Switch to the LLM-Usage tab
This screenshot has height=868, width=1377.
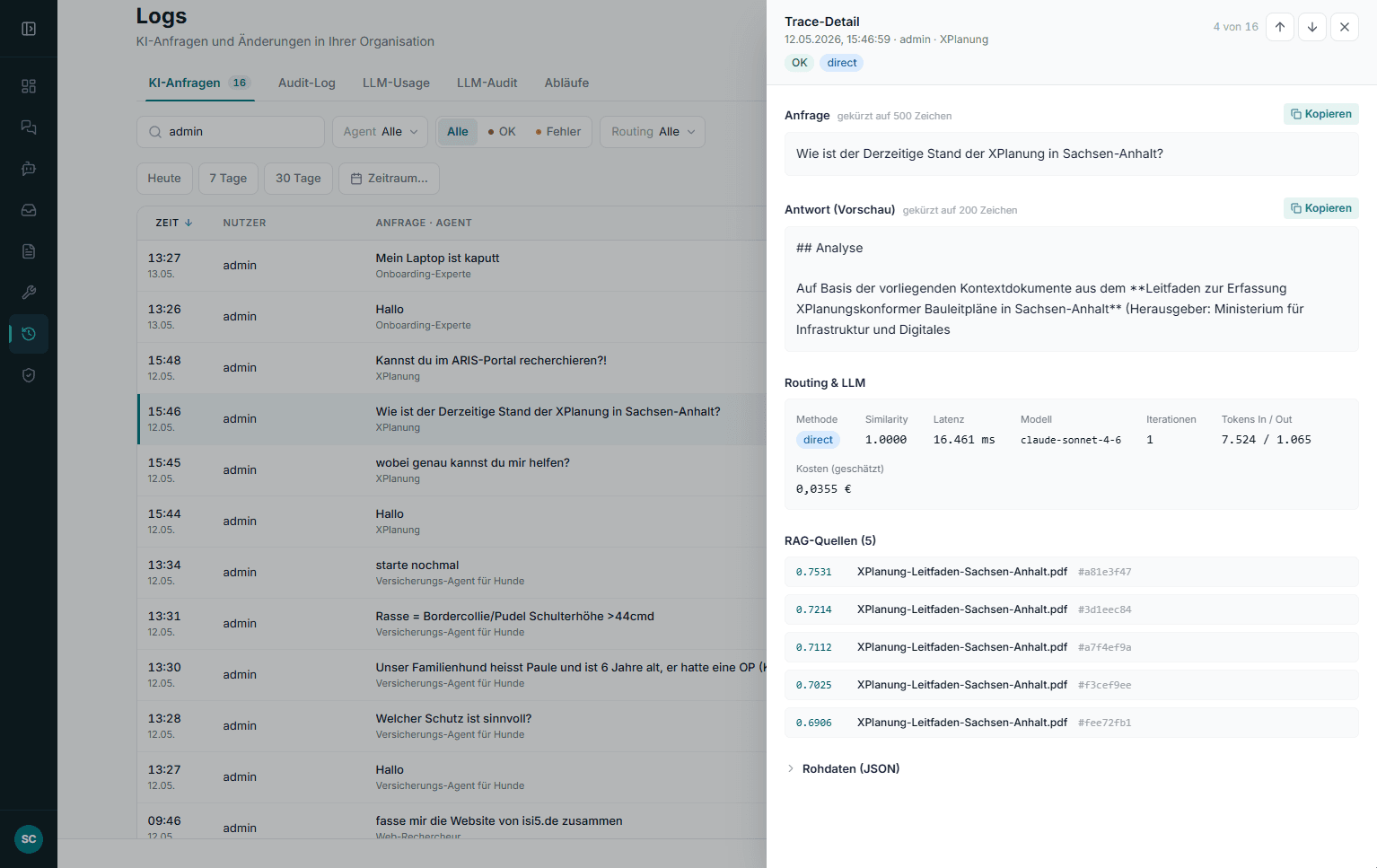396,83
